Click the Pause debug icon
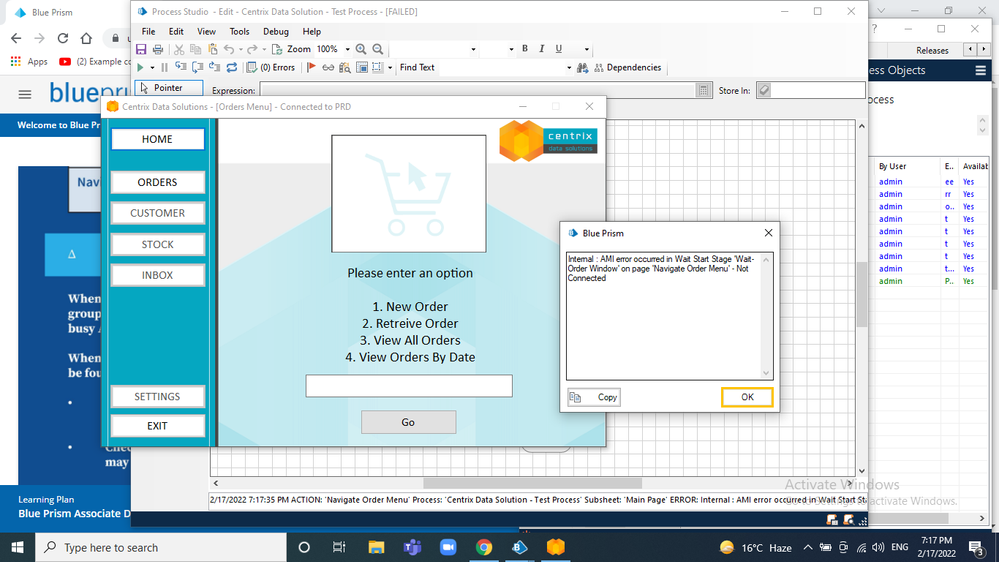Viewport: 999px width, 562px height. pyautogui.click(x=164, y=68)
